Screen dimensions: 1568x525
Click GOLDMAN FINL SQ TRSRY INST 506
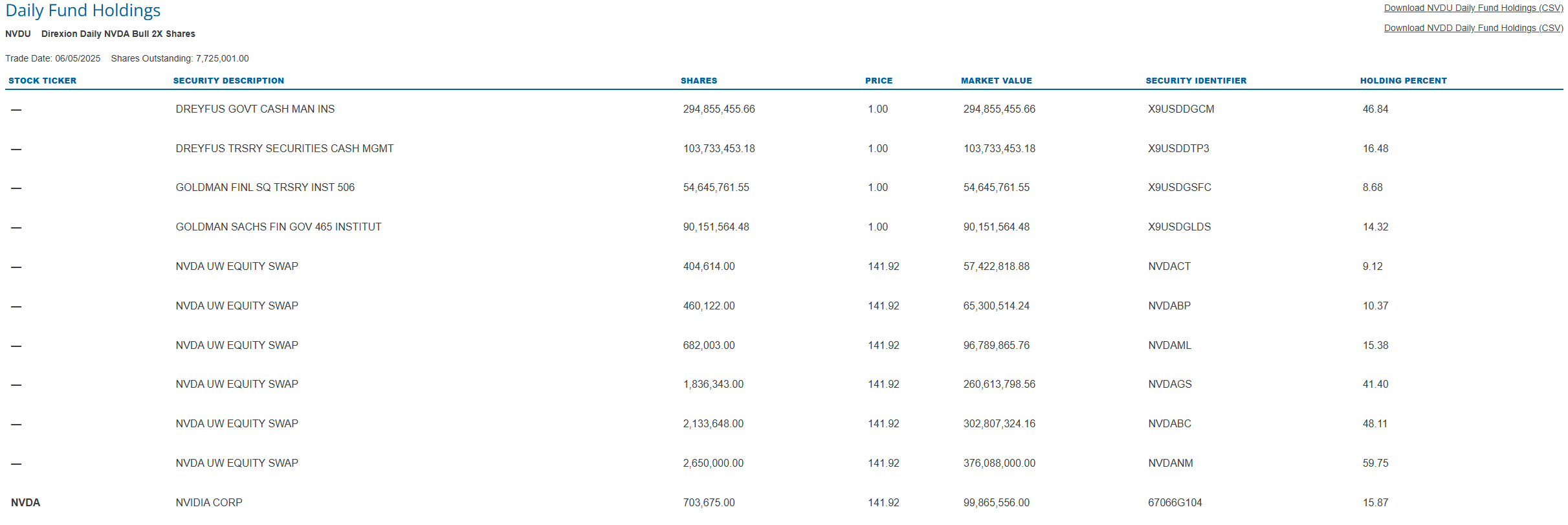265,188
